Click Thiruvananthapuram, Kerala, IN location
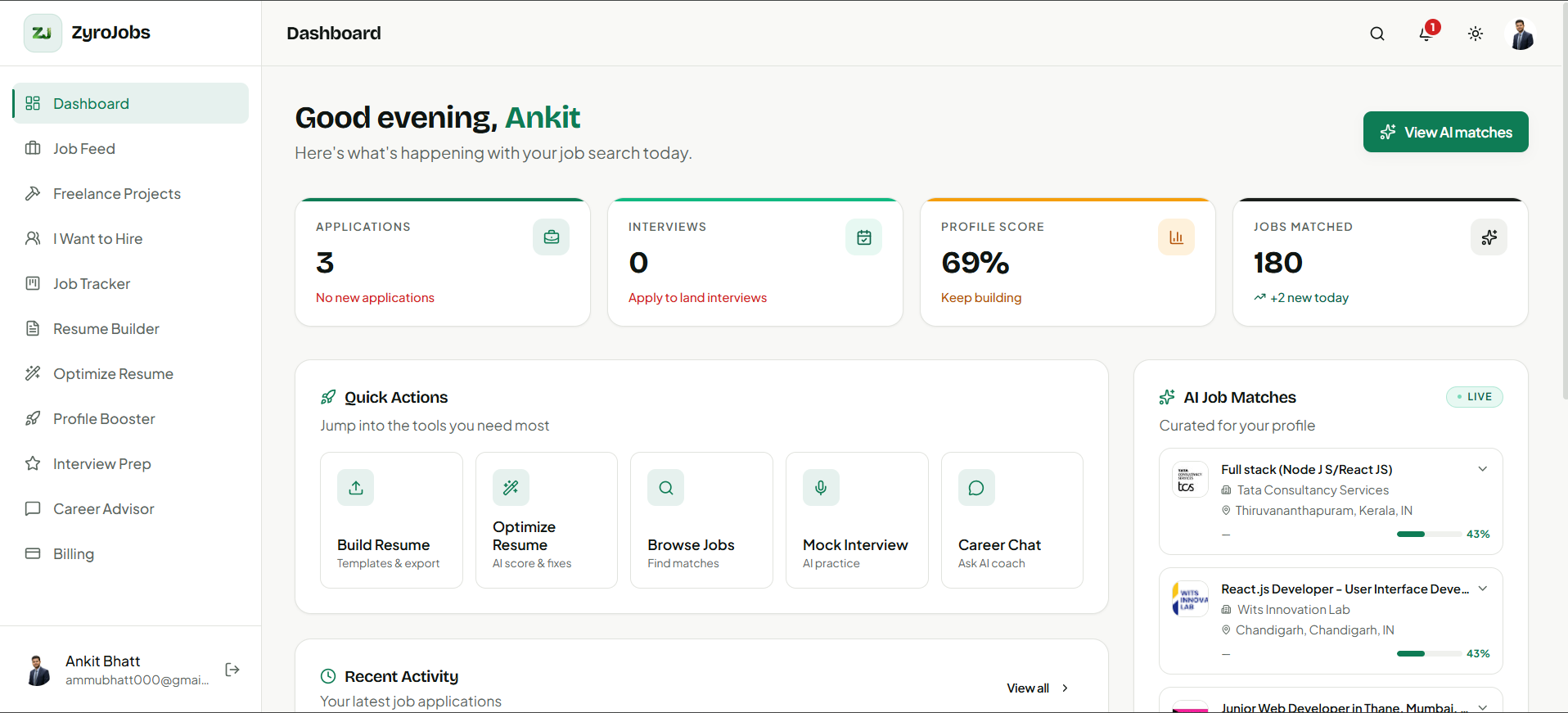This screenshot has width=1568, height=713. point(1324,511)
